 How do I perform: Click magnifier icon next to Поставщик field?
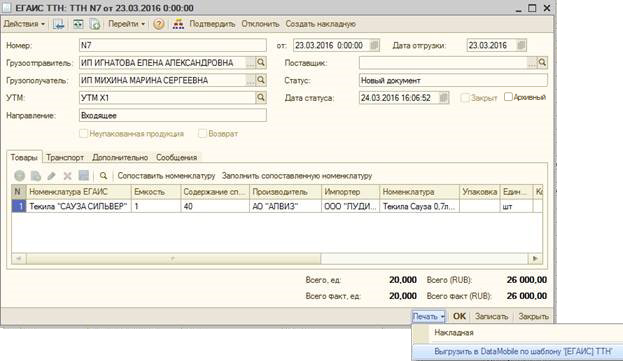pos(542,63)
